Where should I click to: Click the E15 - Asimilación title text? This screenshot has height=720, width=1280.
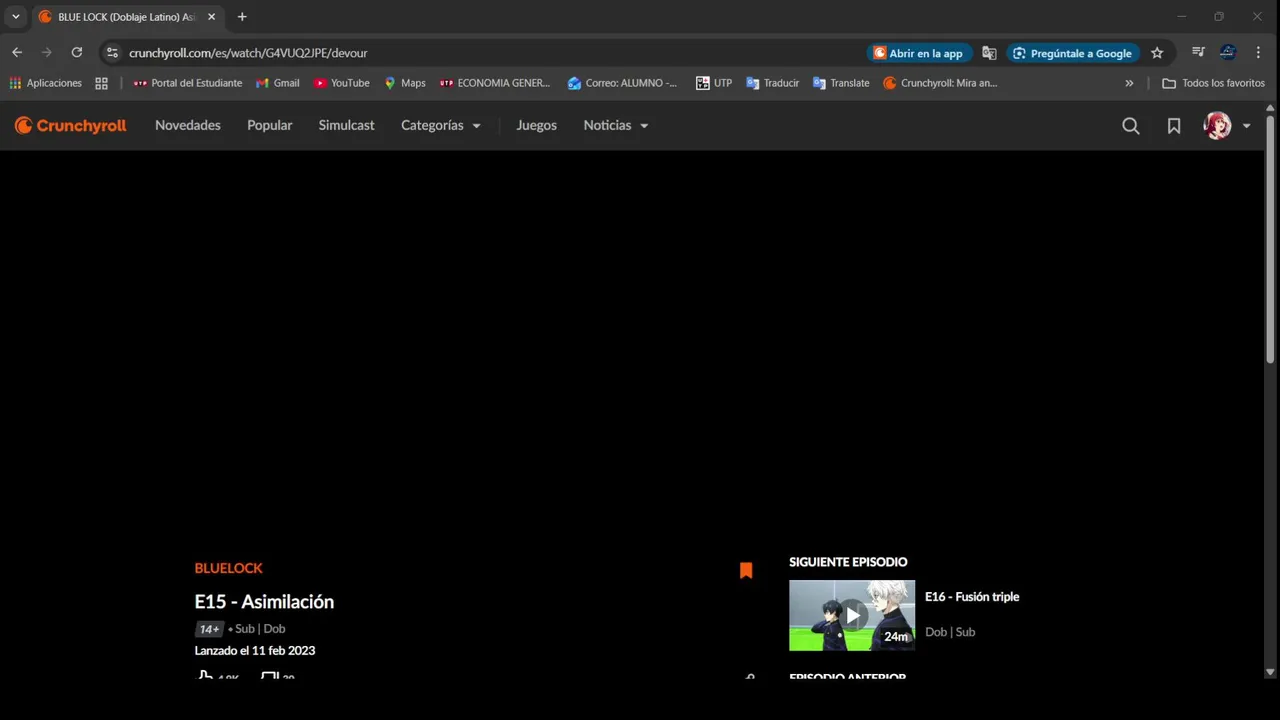[x=264, y=601]
